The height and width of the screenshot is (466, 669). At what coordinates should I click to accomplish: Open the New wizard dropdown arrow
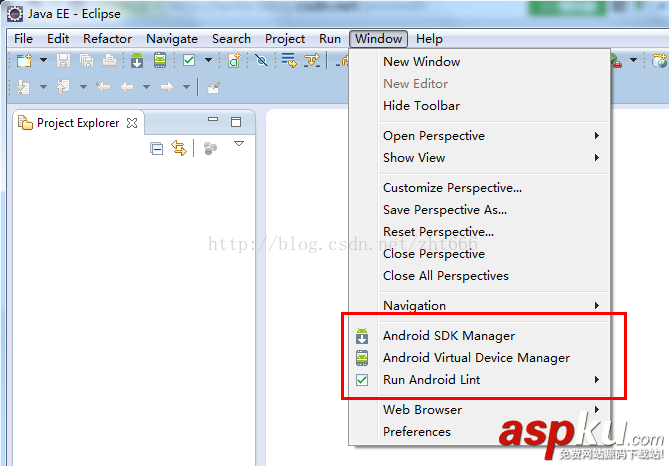click(44, 60)
